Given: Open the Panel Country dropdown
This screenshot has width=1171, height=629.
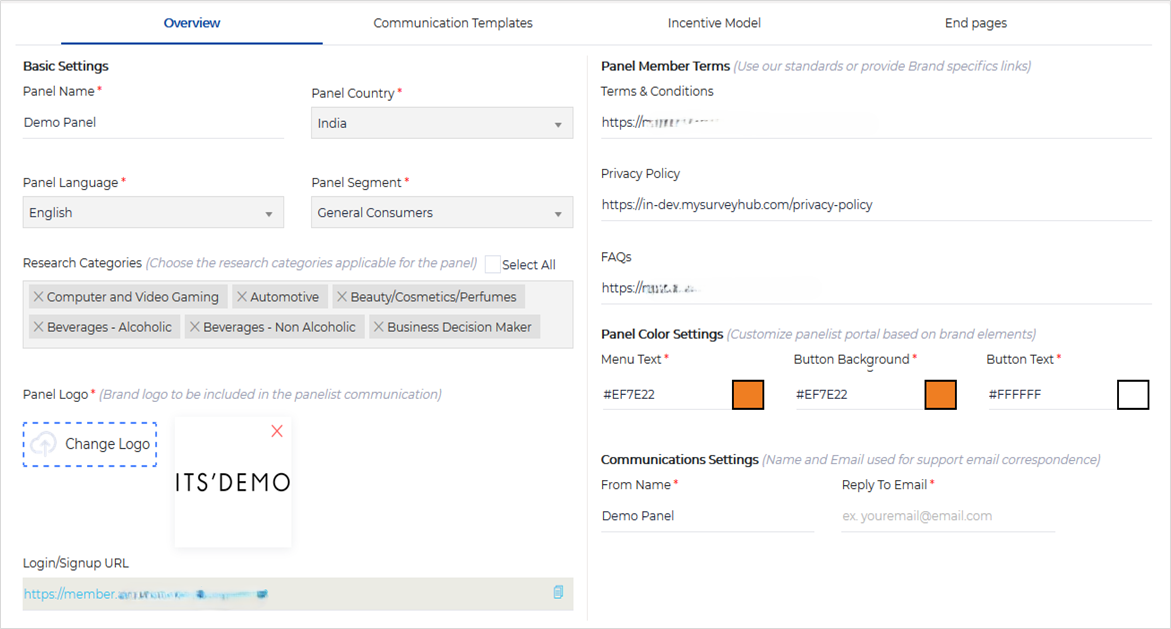Looking at the screenshot, I should (x=442, y=124).
